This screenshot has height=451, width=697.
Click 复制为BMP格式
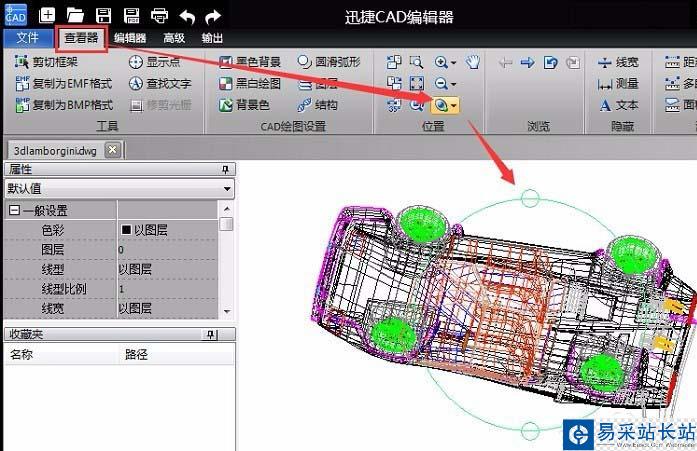point(64,105)
